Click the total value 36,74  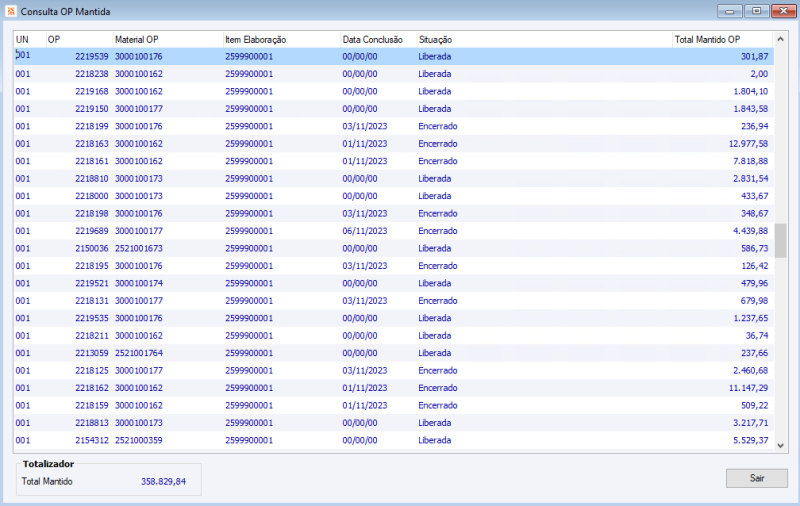[757, 336]
